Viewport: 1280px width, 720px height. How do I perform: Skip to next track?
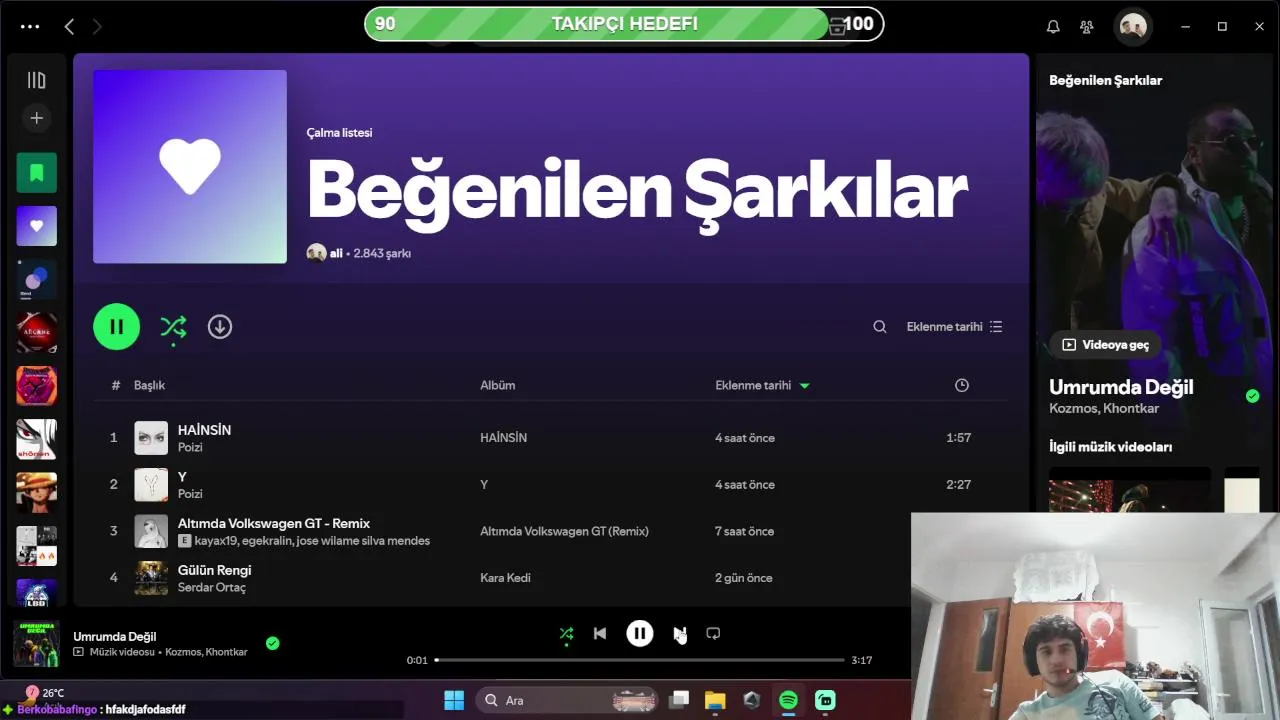680,633
